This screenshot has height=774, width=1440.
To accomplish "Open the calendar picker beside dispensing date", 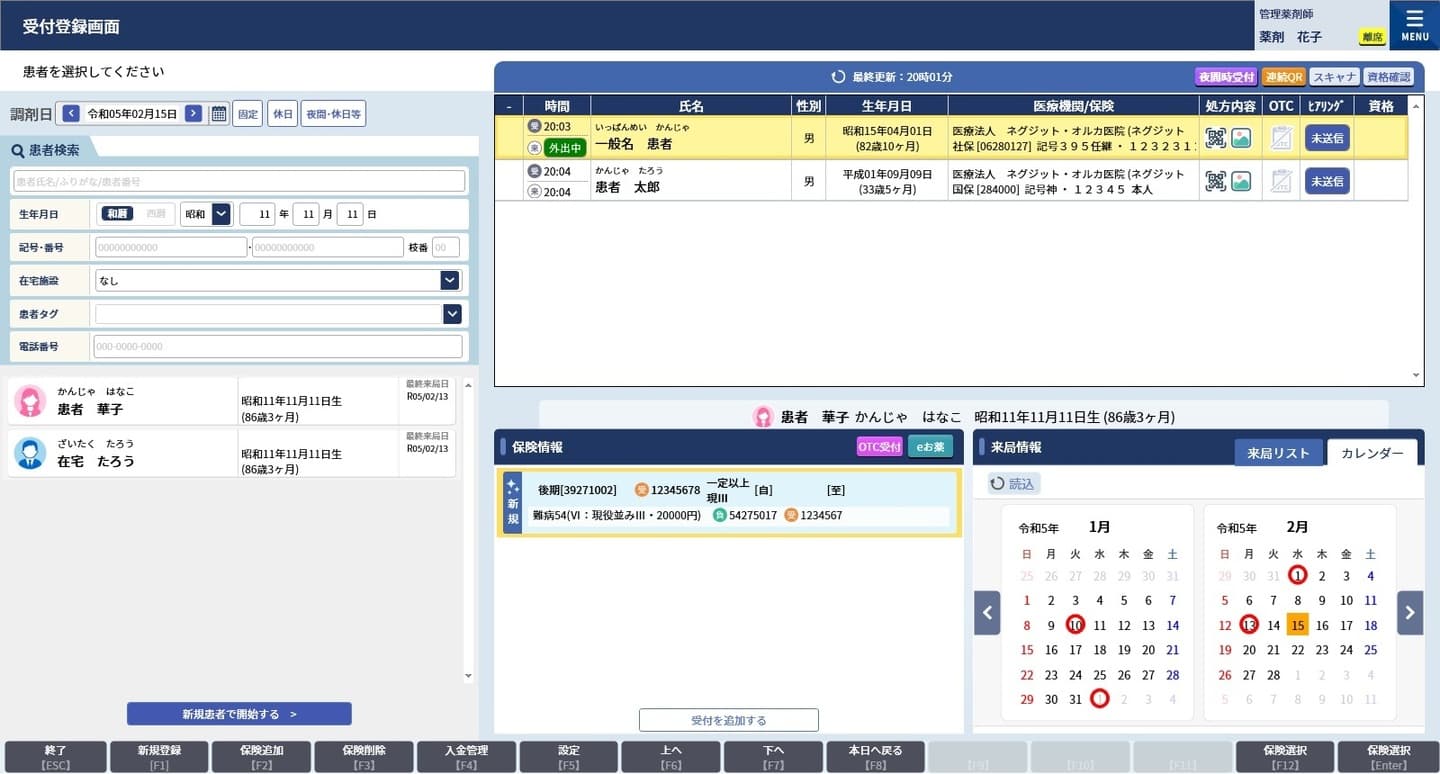I will click(x=219, y=114).
